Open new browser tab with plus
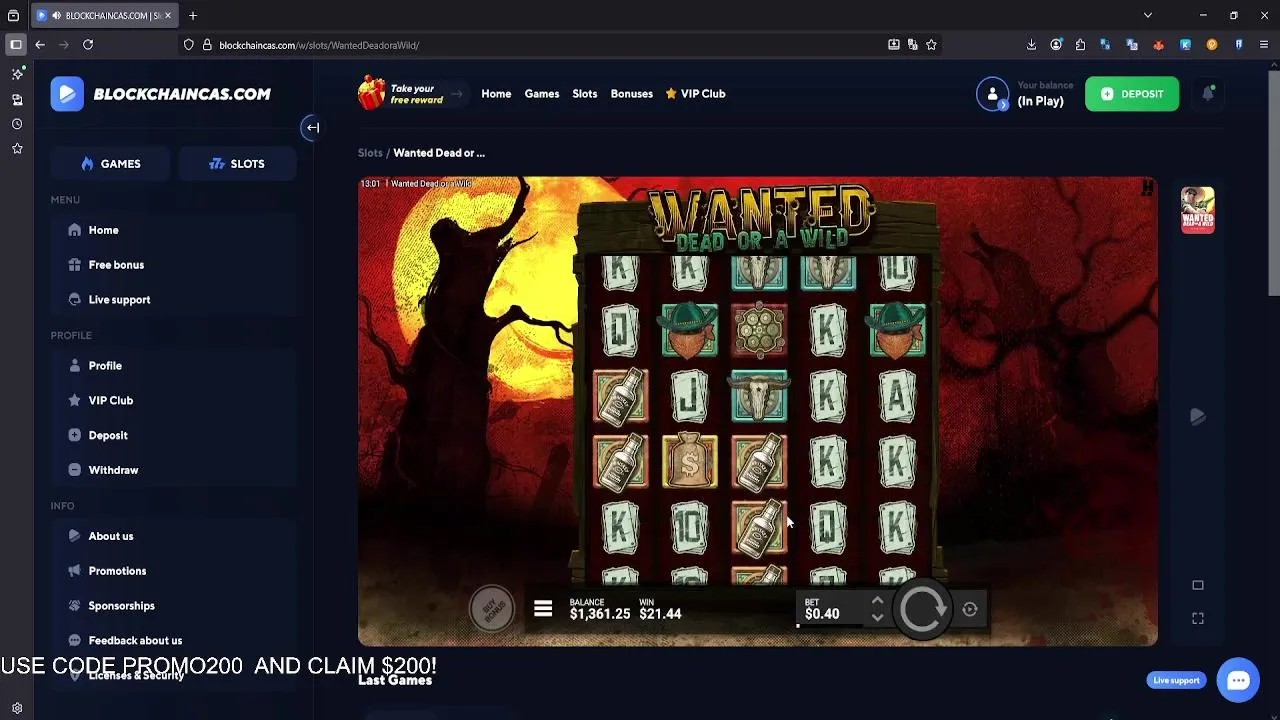 [x=193, y=15]
